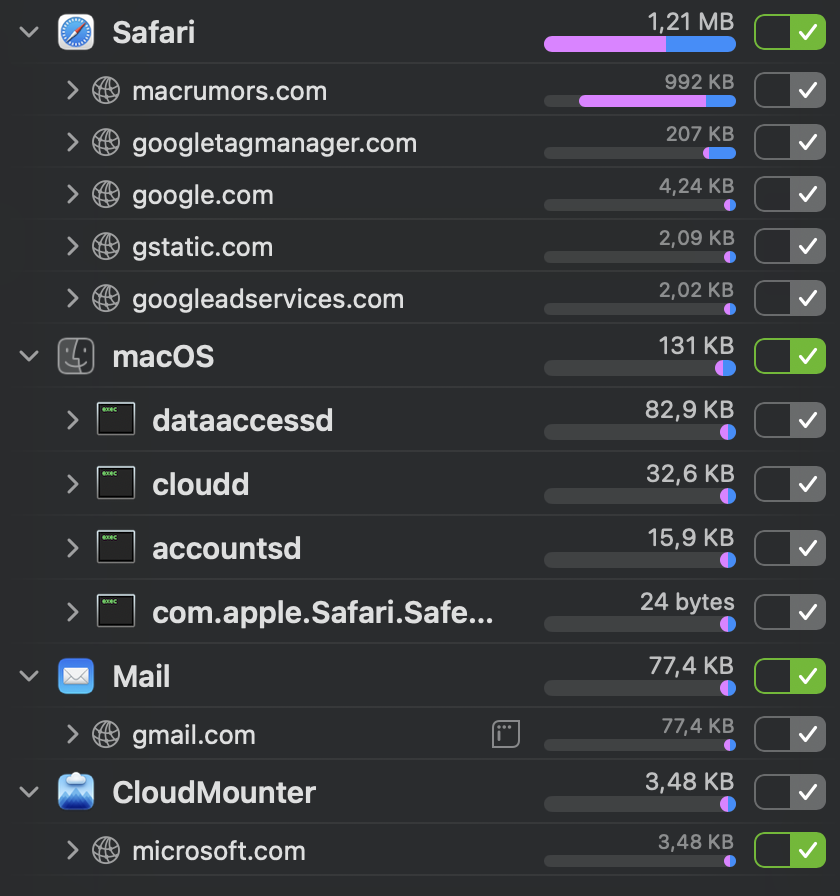
Task: Click the accountsd exec terminal icon
Action: click(116, 547)
